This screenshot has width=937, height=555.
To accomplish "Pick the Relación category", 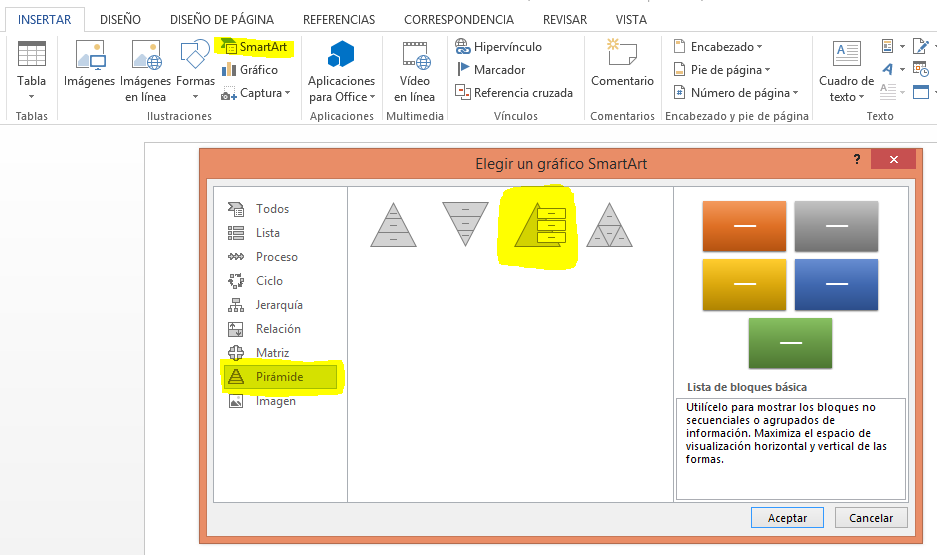I will 280,329.
